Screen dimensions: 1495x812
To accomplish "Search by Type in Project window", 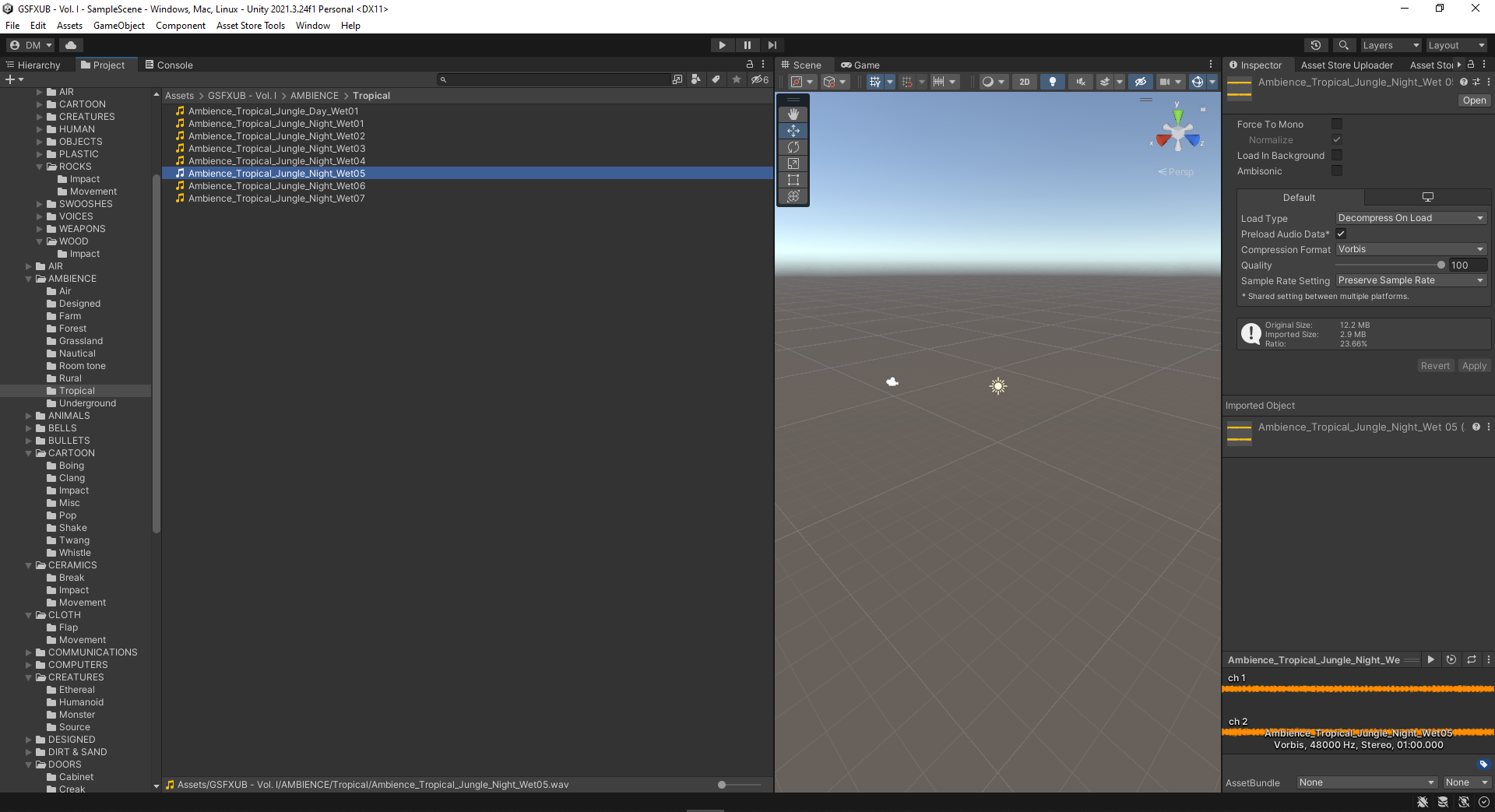I will pos(695,79).
